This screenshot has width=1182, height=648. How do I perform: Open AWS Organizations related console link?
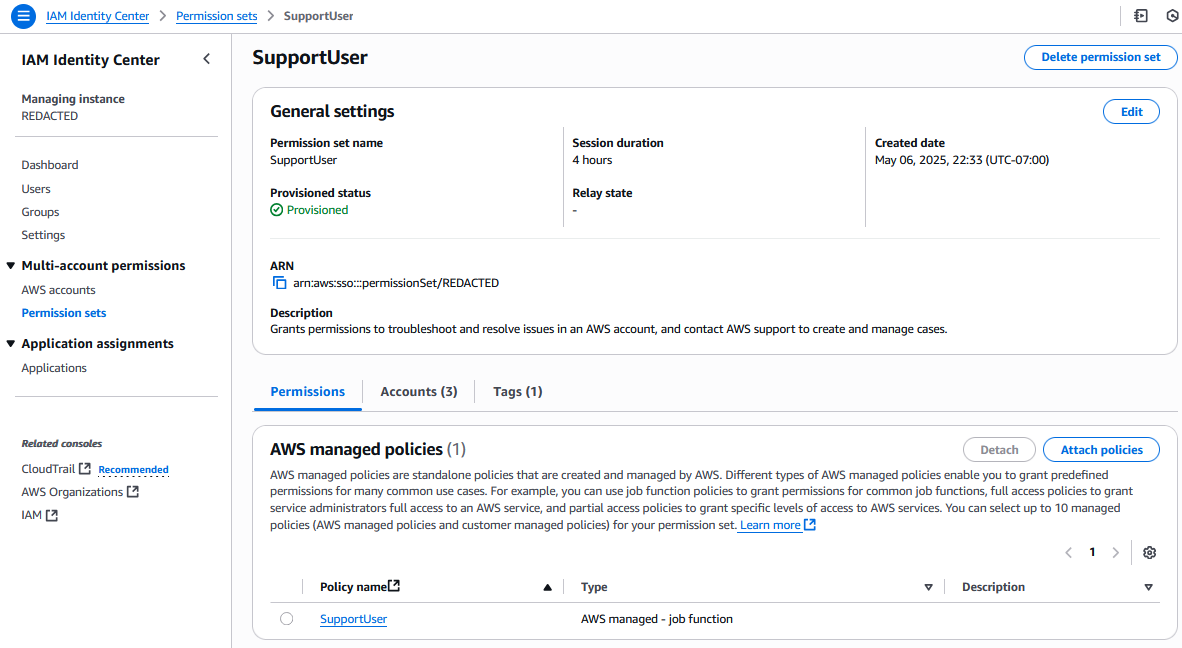pyautogui.click(x=72, y=492)
